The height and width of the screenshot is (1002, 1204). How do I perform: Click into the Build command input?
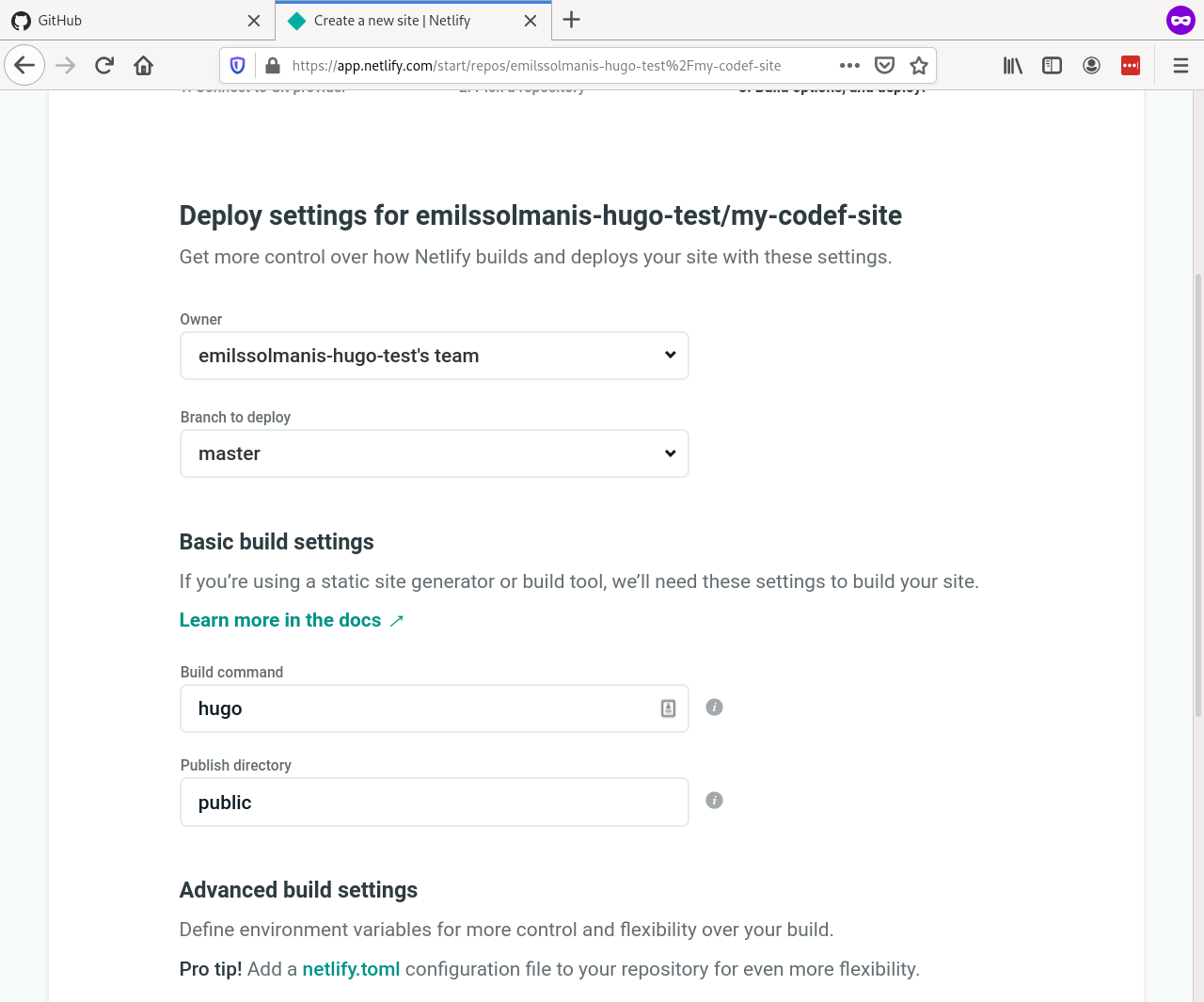point(435,708)
